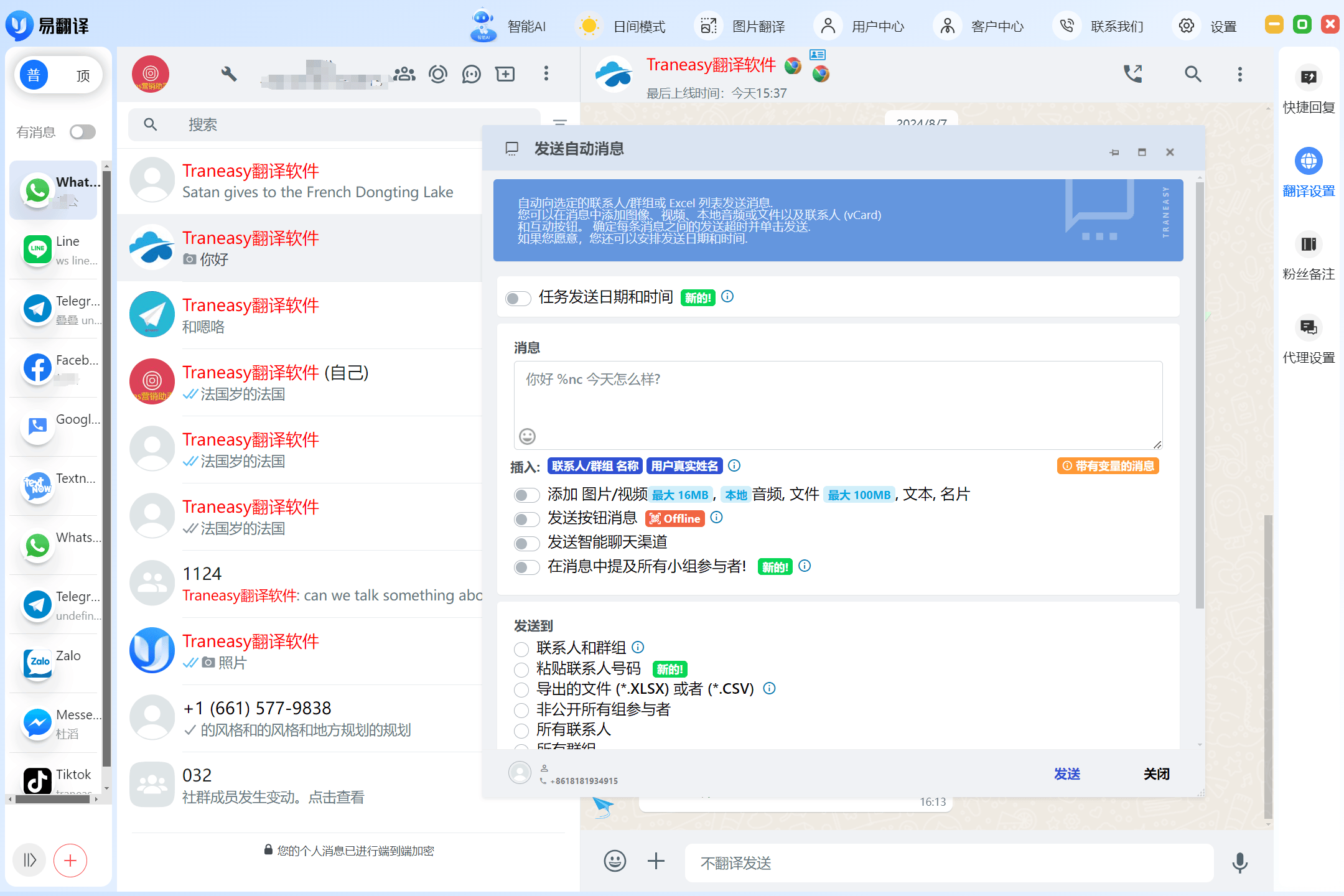
Task: Select 导出的文件 XLSX or CSV option
Action: [x=521, y=689]
